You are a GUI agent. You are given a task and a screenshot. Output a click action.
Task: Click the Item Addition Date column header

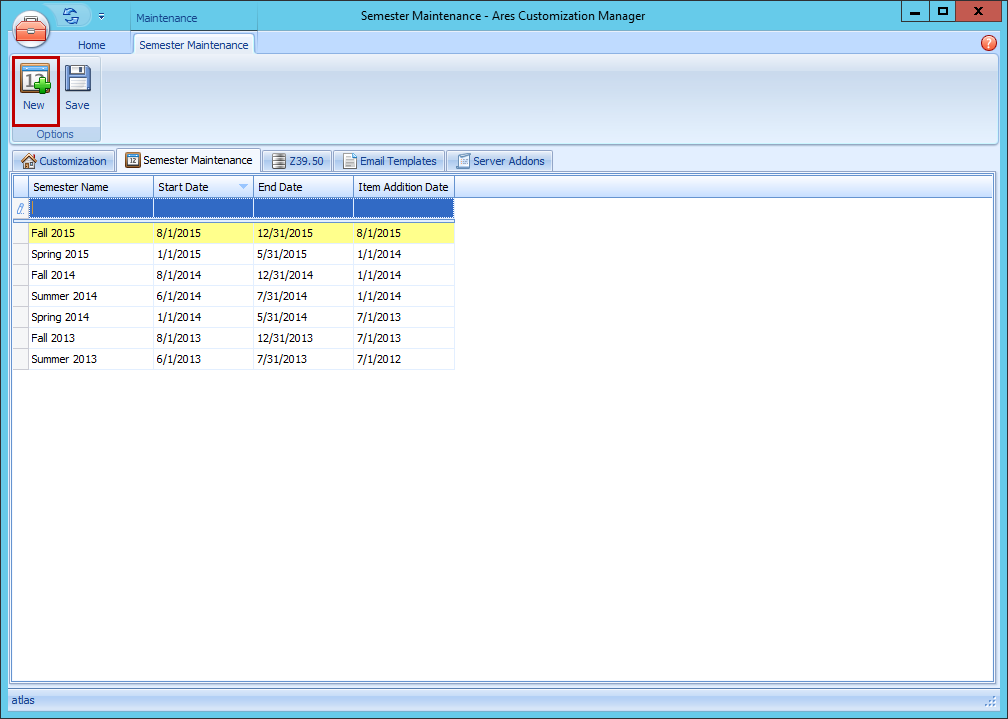click(403, 187)
